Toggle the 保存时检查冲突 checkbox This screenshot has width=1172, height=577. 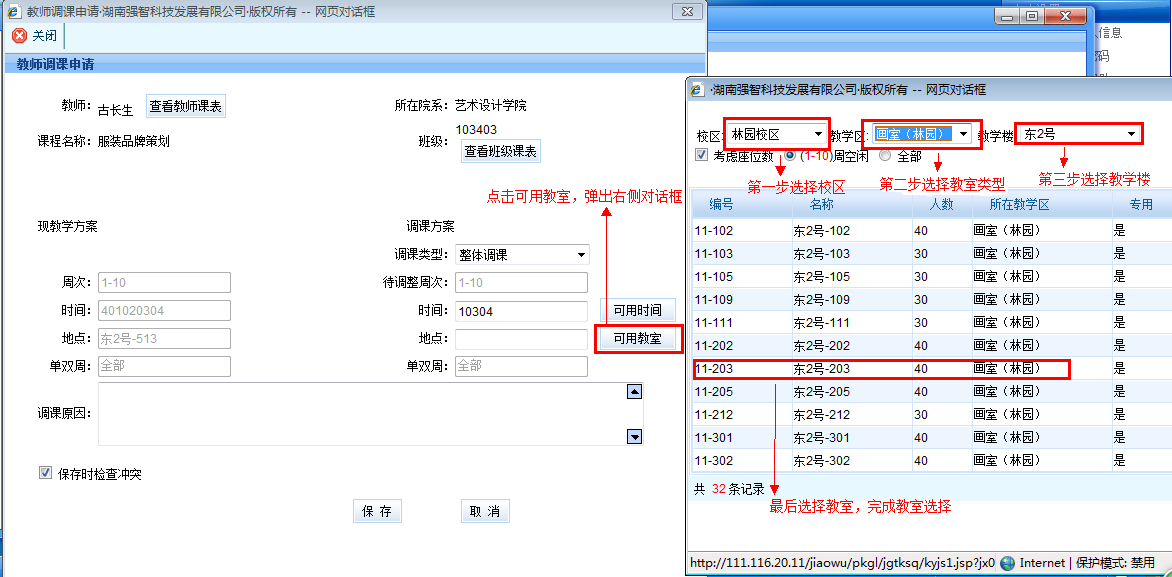coord(45,473)
